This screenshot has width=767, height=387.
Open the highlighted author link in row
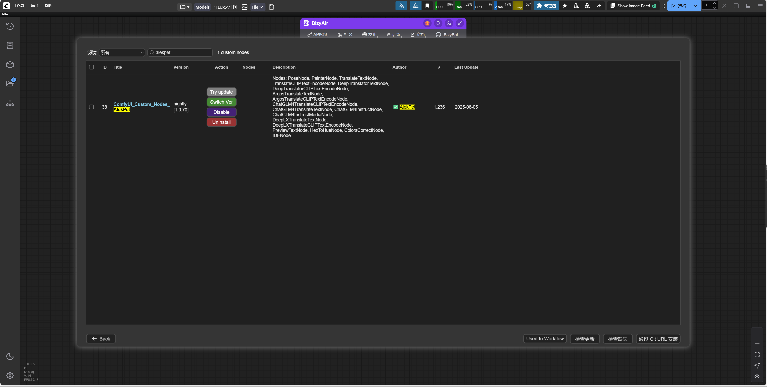coord(407,107)
